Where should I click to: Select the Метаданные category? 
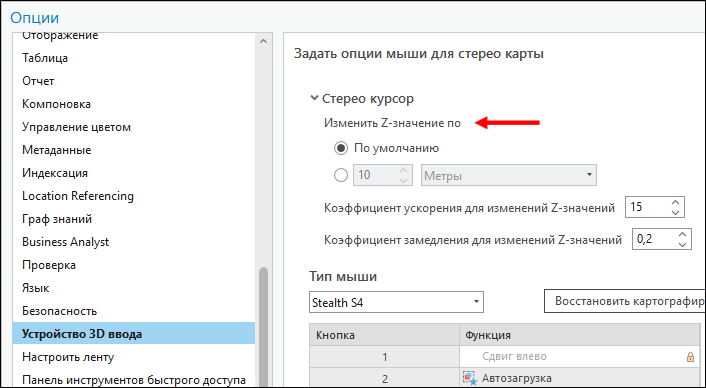57,150
